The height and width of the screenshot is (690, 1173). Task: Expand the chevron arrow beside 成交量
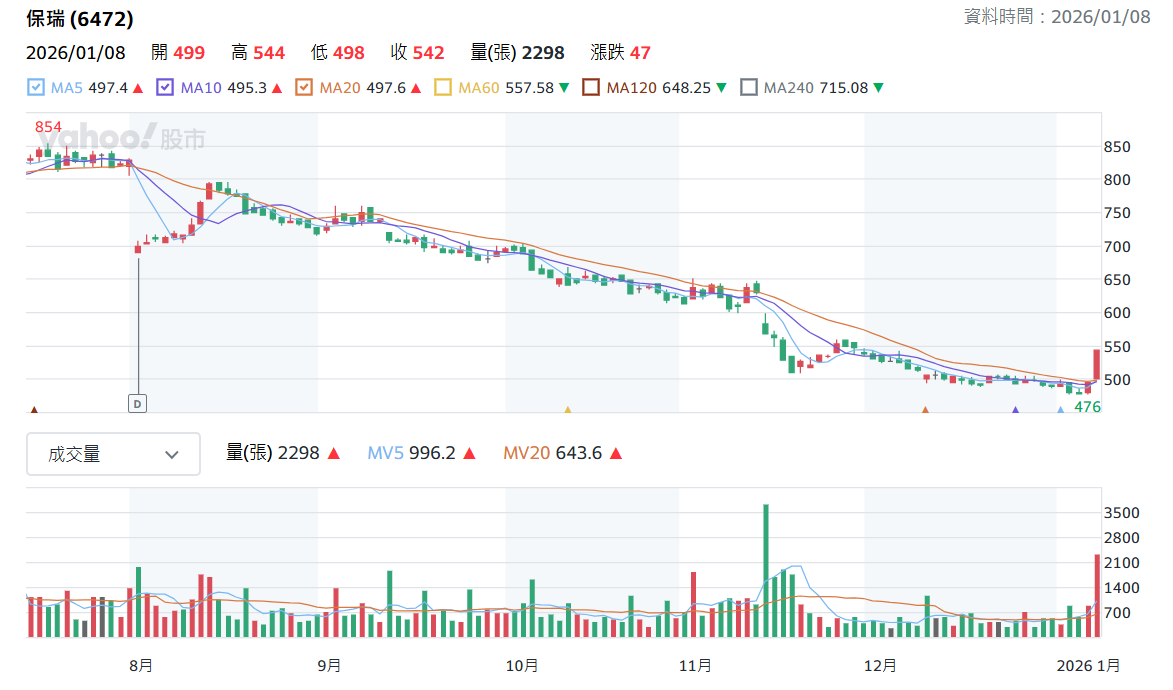(172, 454)
